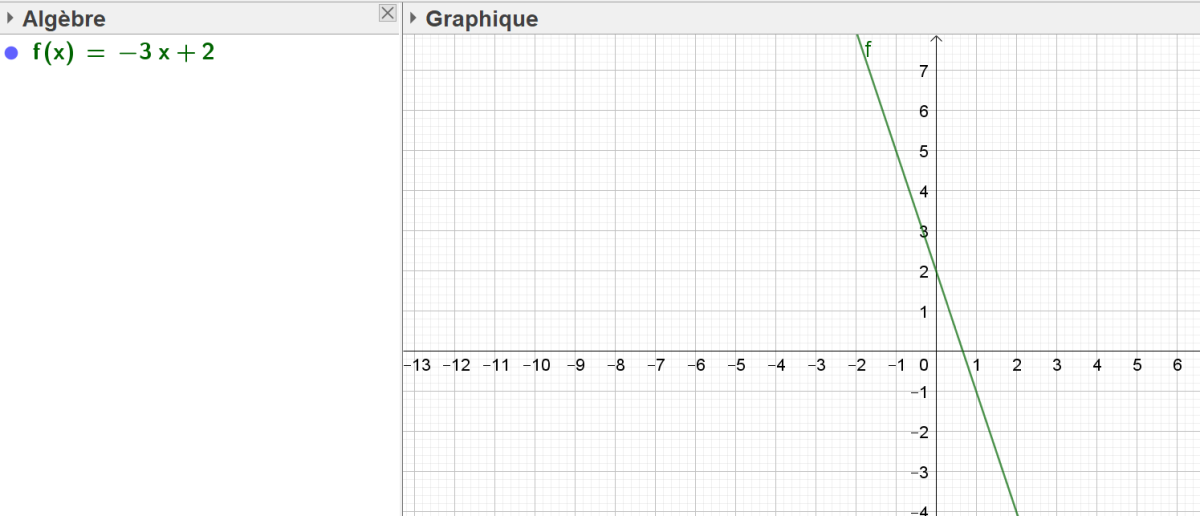Screen dimensions: 1200x516
Task: Click the Algèbre panel title
Action: [x=64, y=18]
